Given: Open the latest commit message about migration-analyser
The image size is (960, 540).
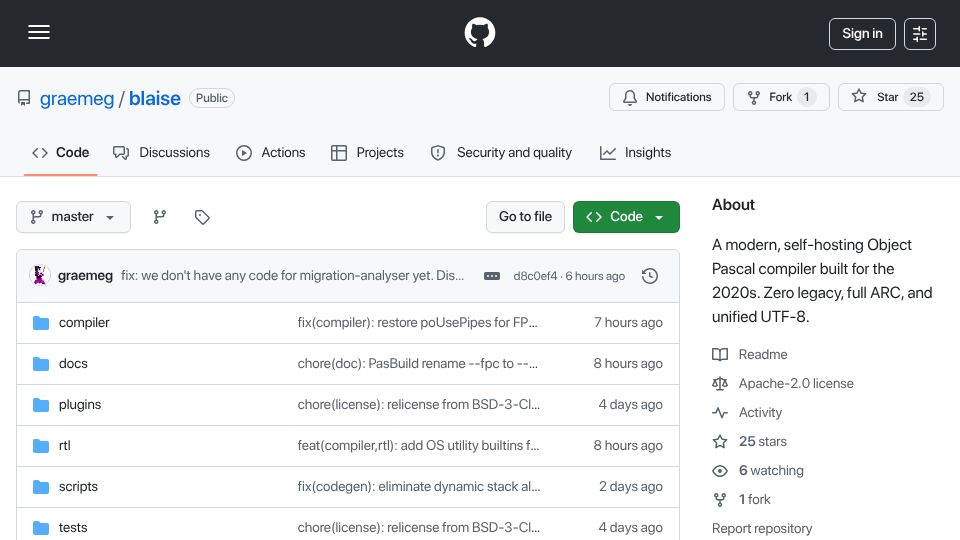Looking at the screenshot, I should [x=292, y=276].
